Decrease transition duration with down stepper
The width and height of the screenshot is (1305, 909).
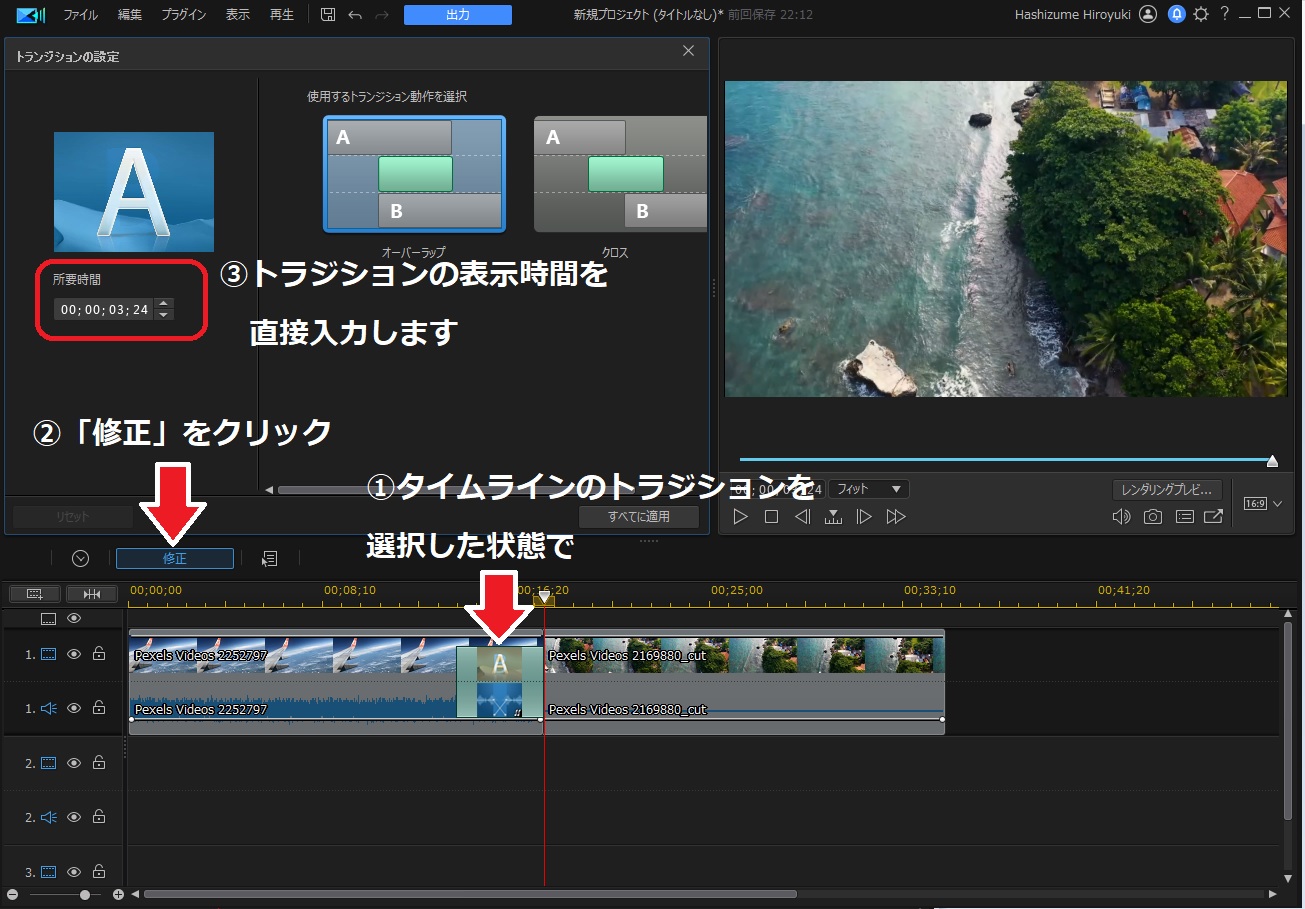[x=165, y=315]
